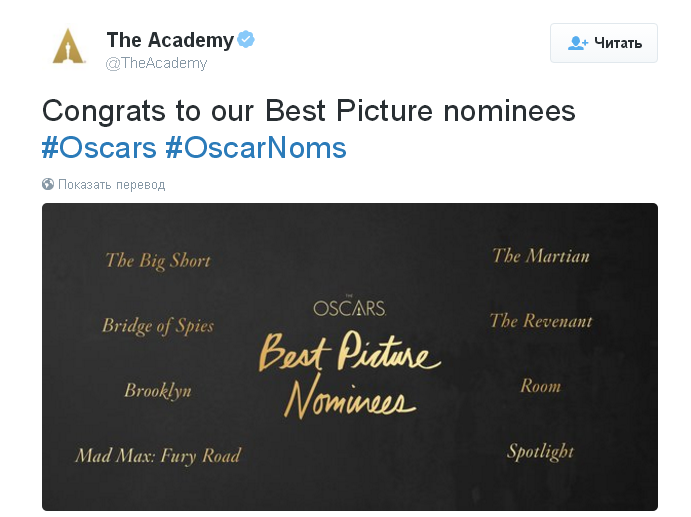Click The Revenant title in image

(x=540, y=321)
